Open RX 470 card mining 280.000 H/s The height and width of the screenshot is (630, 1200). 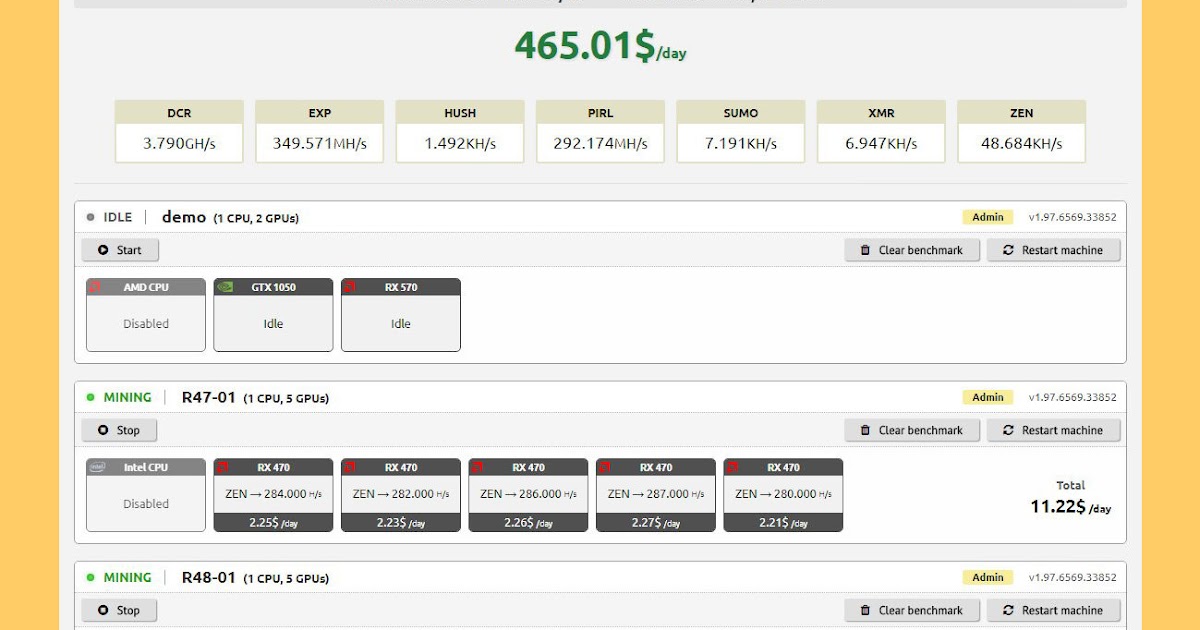pos(783,495)
